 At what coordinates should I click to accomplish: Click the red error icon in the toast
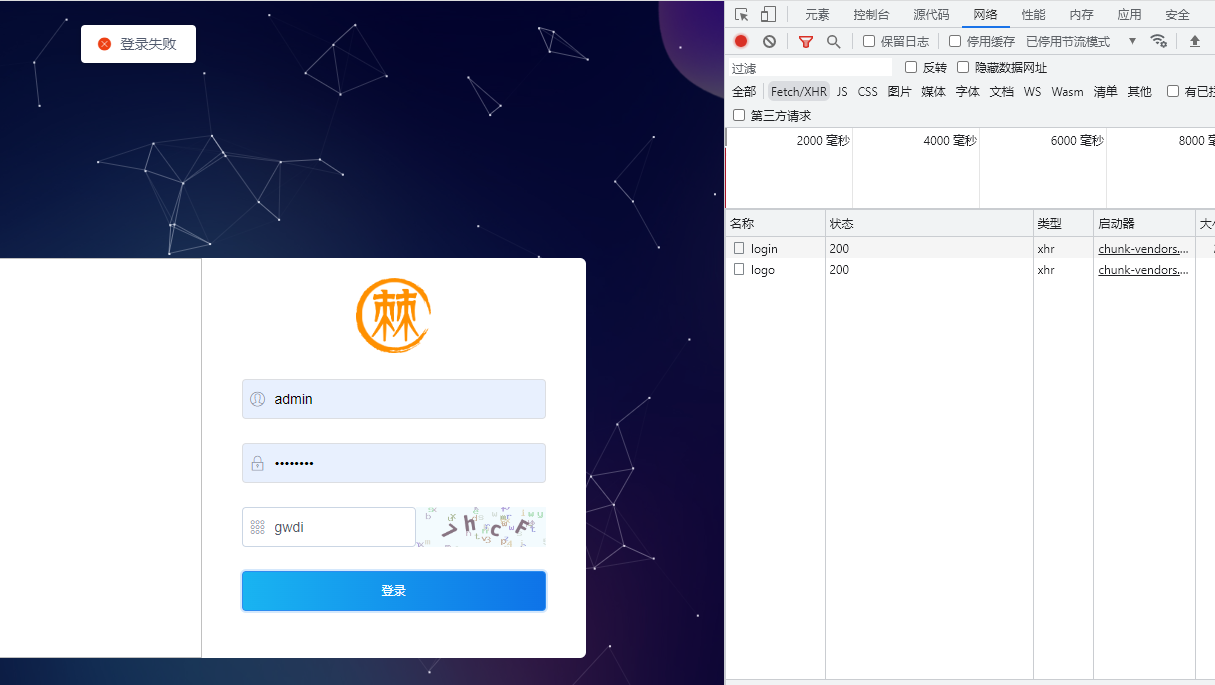click(x=104, y=44)
